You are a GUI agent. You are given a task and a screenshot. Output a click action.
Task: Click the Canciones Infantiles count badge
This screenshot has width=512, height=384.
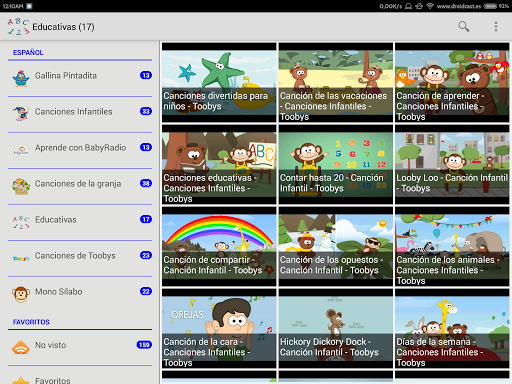pyautogui.click(x=146, y=111)
